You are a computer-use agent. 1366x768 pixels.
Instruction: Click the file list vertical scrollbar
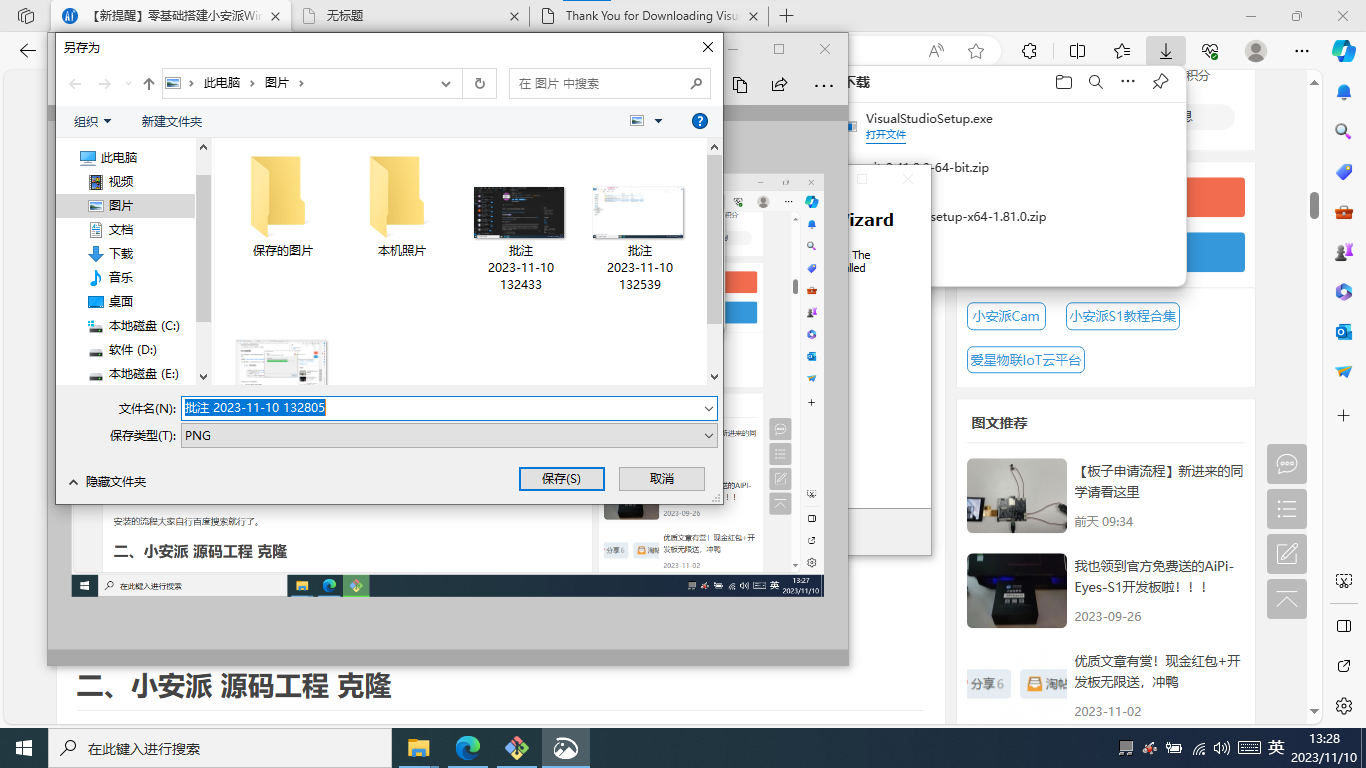click(x=714, y=240)
